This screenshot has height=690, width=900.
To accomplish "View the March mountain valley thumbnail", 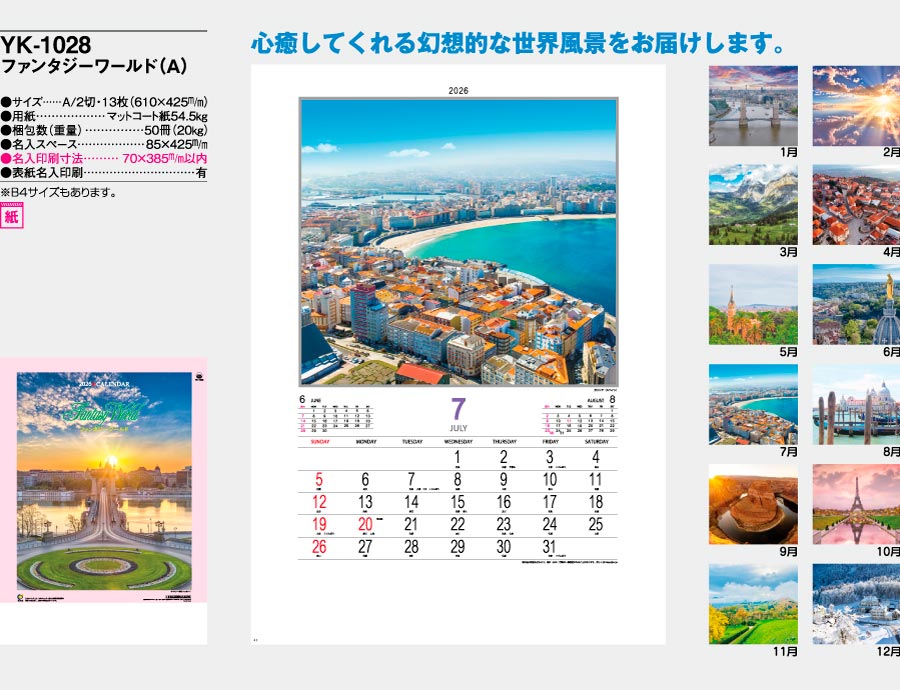I will click(753, 205).
